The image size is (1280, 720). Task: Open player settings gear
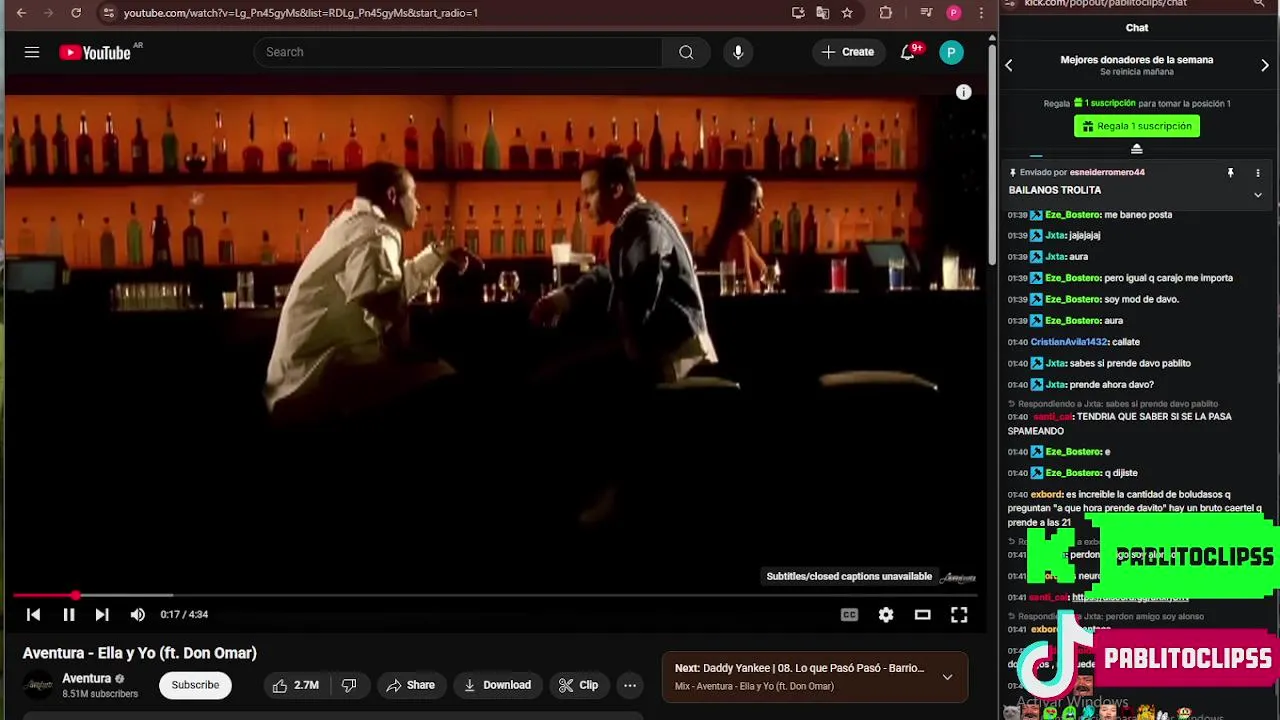886,615
